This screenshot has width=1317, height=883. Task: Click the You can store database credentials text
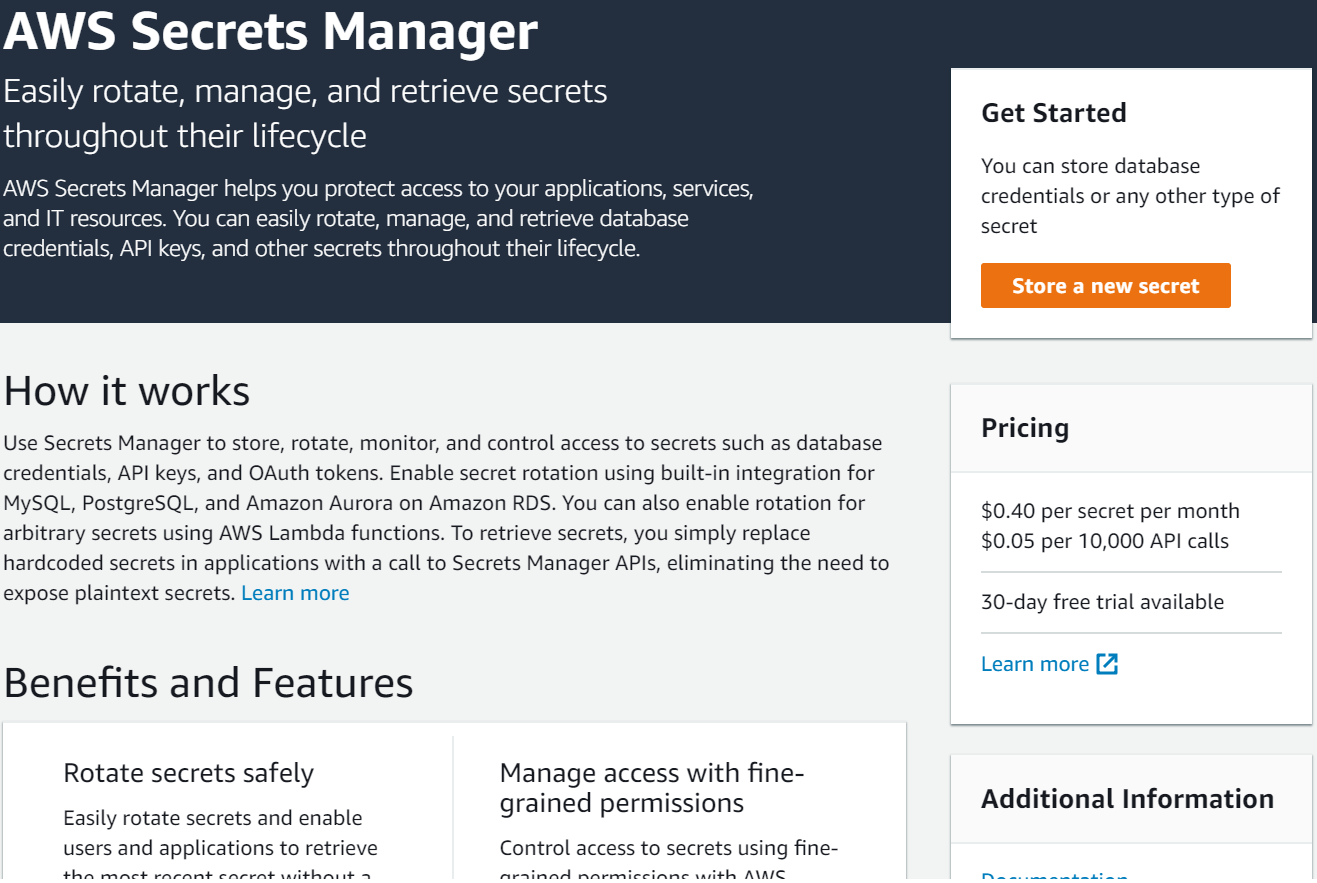coord(1130,196)
